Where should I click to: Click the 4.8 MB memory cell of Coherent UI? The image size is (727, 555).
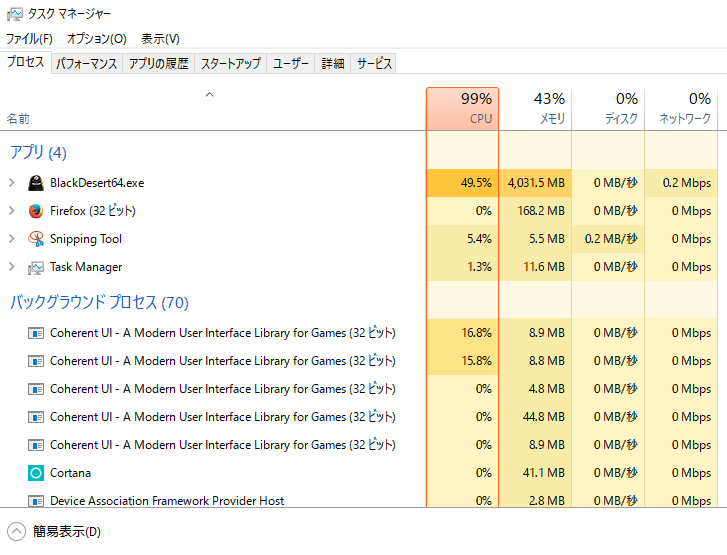(535, 389)
